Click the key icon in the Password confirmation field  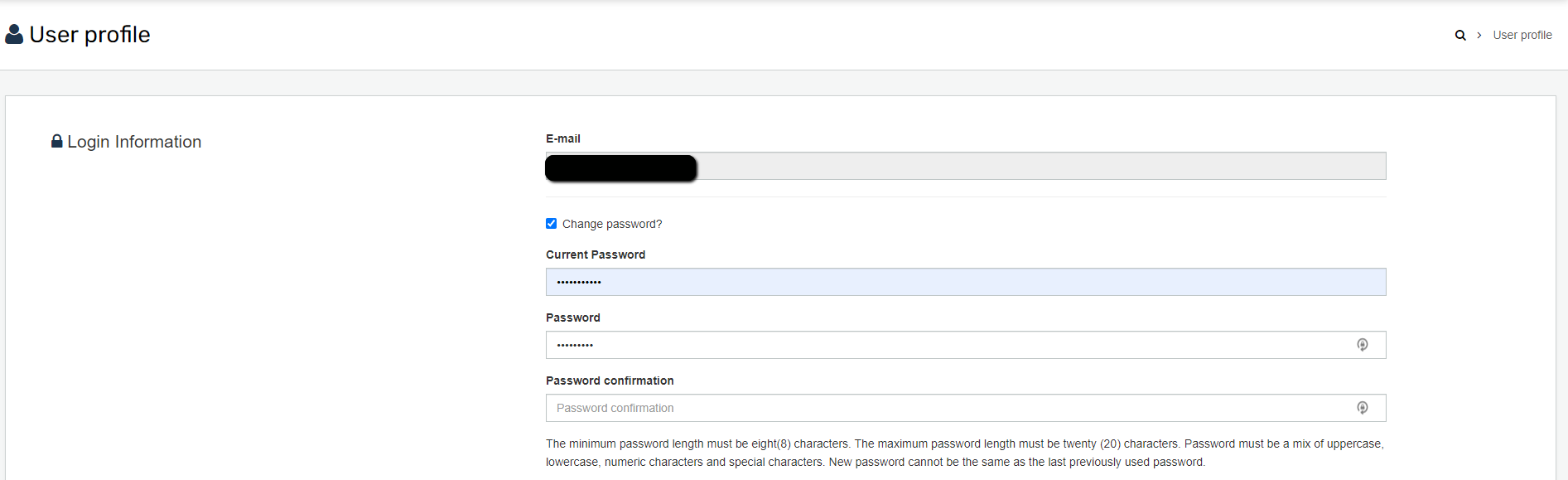[1363, 408]
